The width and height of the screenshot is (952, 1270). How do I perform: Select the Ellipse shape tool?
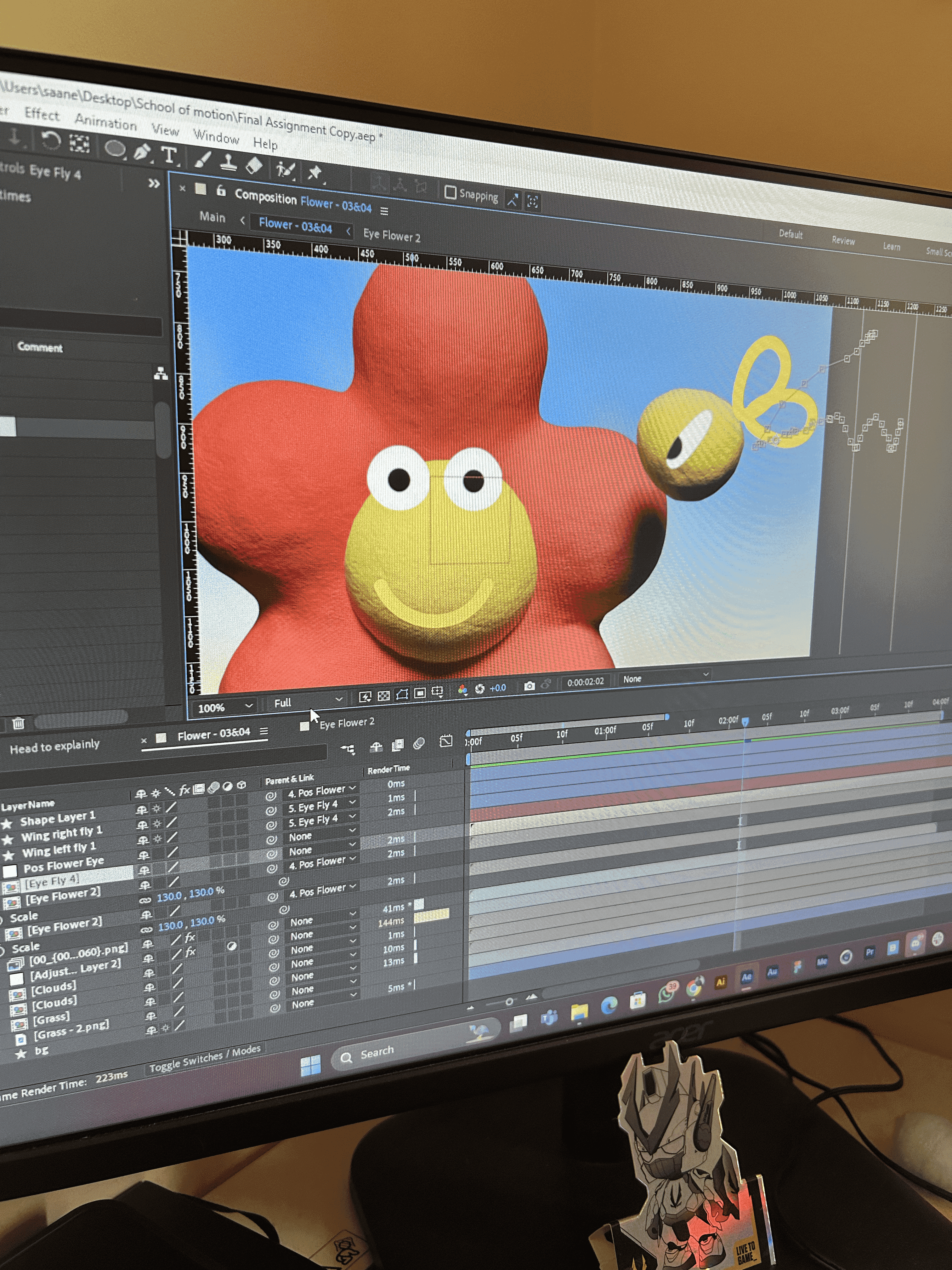click(x=115, y=149)
